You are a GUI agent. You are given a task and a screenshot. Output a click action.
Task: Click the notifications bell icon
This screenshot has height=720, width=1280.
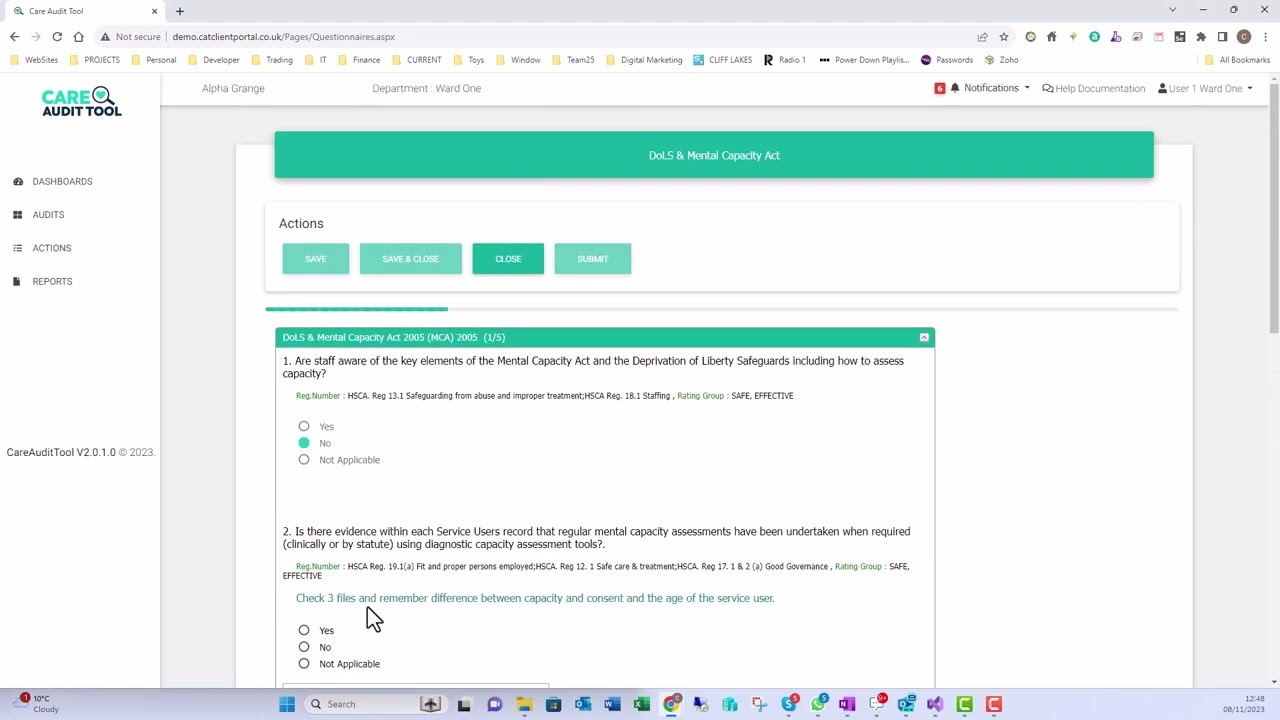click(955, 88)
